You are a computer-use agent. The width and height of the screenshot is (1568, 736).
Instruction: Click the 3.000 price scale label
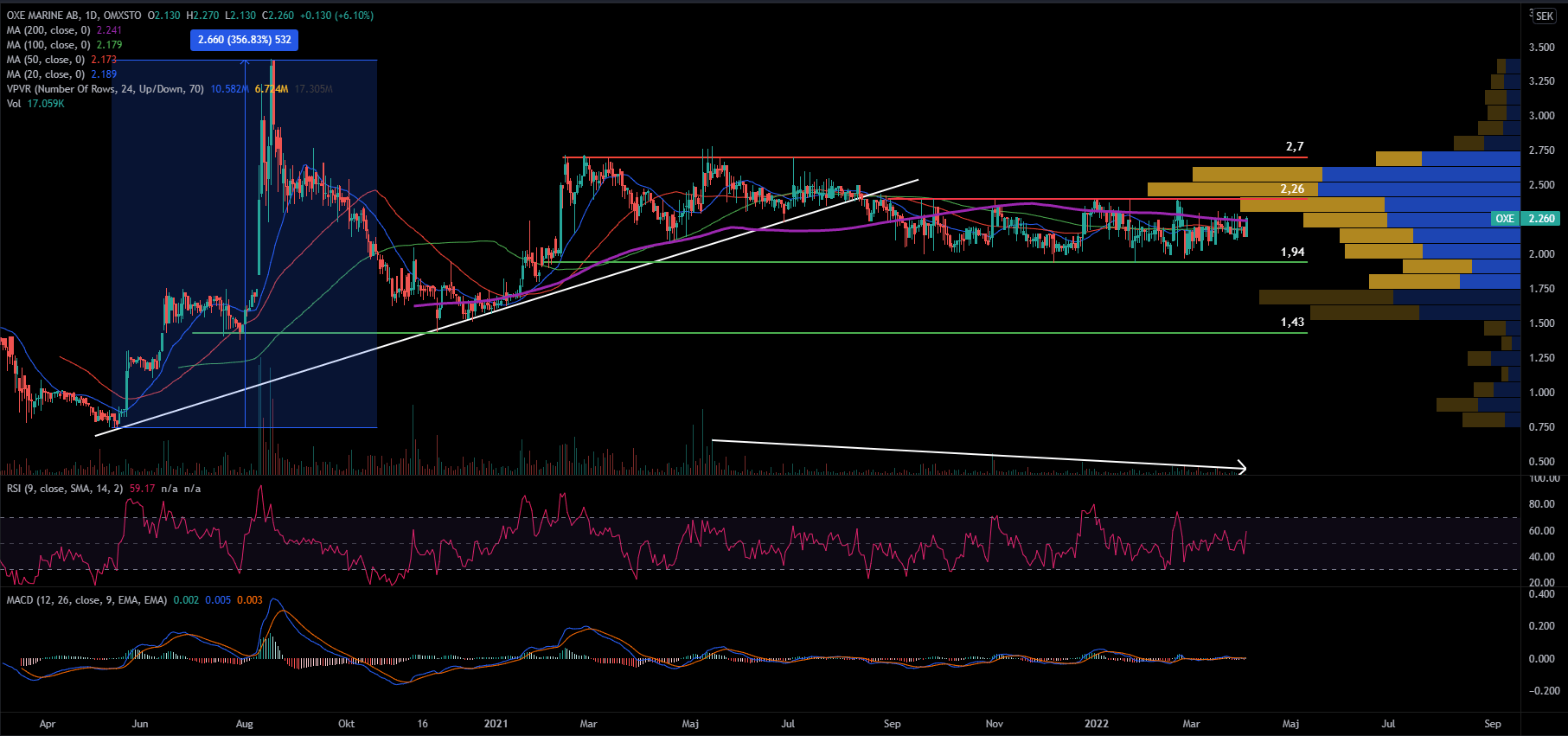pos(1541,116)
